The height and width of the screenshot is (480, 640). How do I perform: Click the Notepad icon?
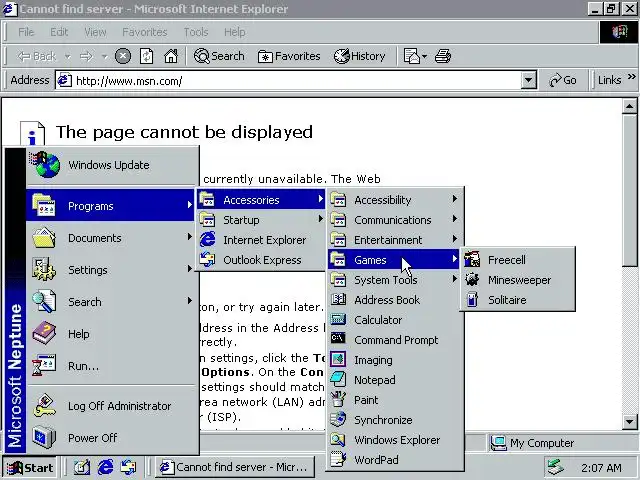pyautogui.click(x=338, y=379)
